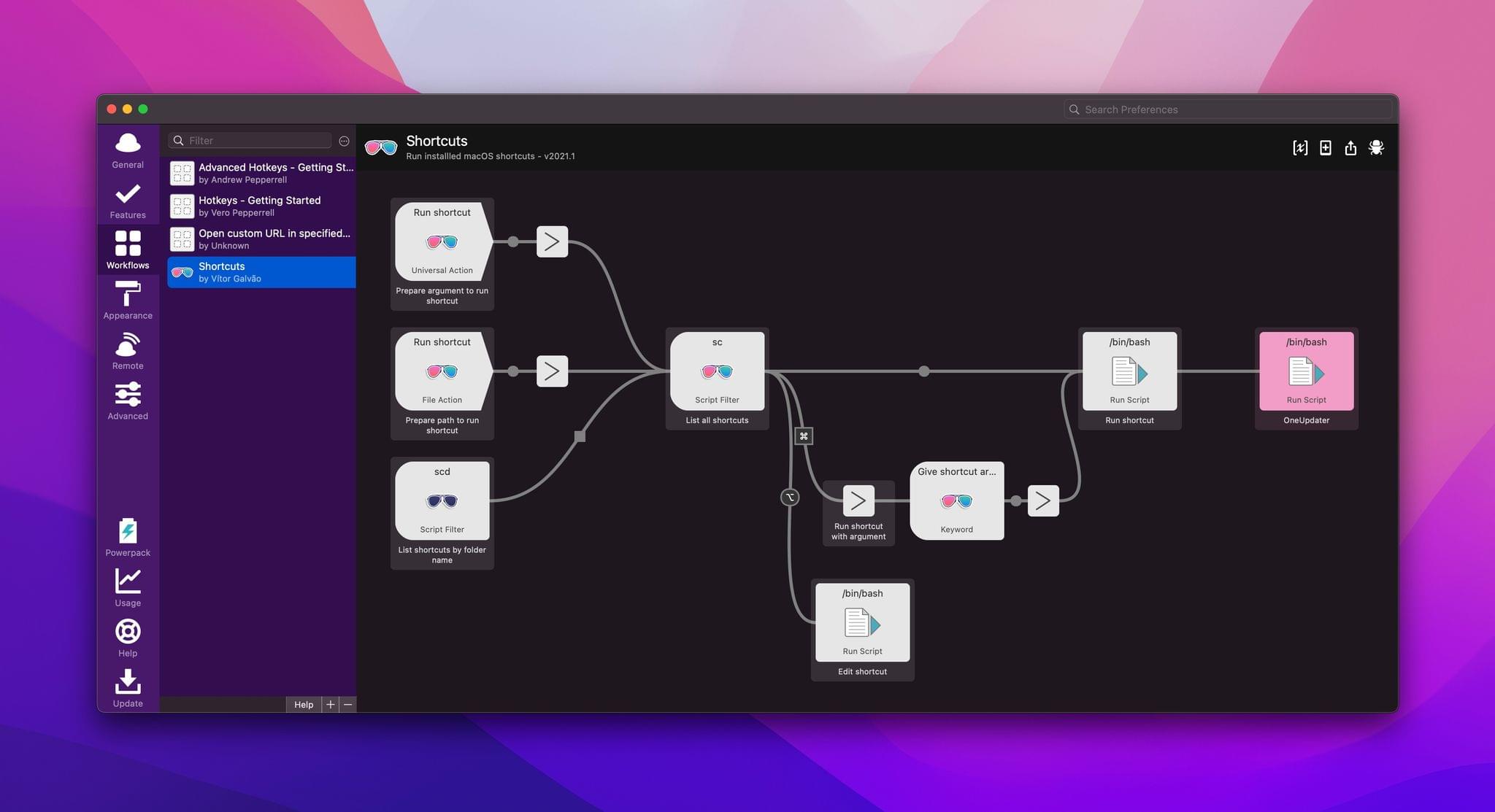Select Open custom URL in specified workflow
Viewport: 1495px width, 812px height.
260,238
